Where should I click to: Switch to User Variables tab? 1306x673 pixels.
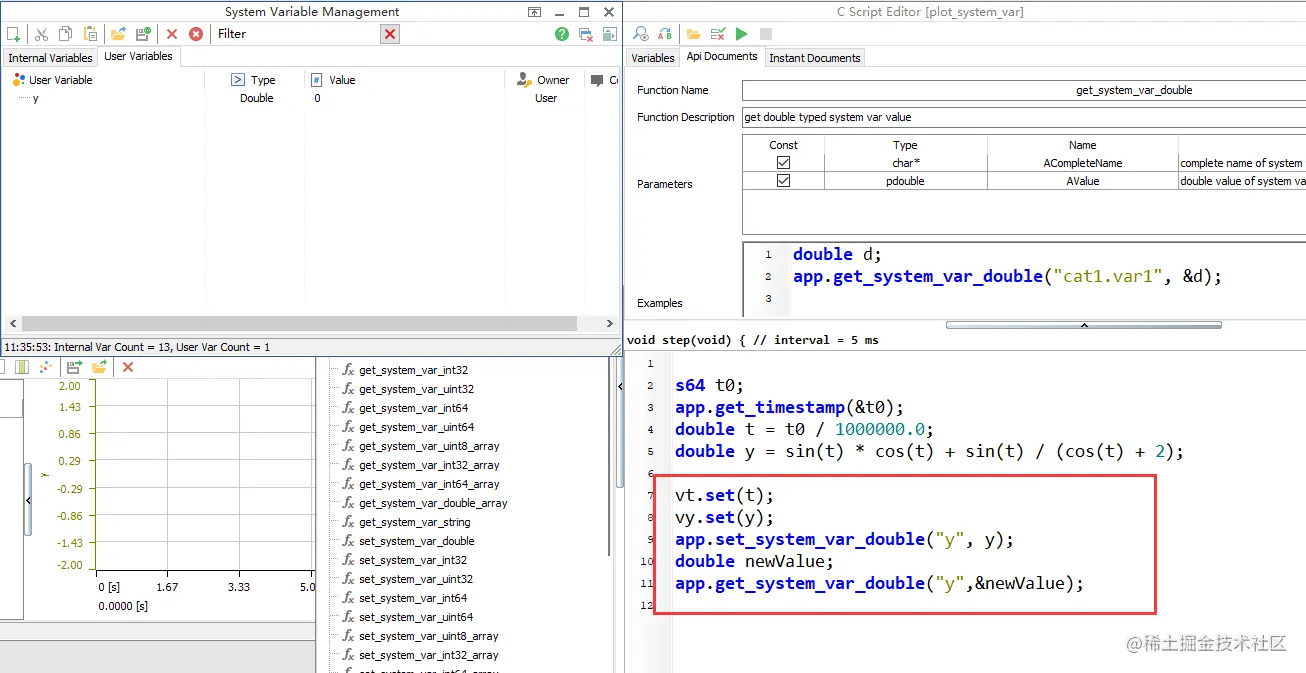(139, 57)
